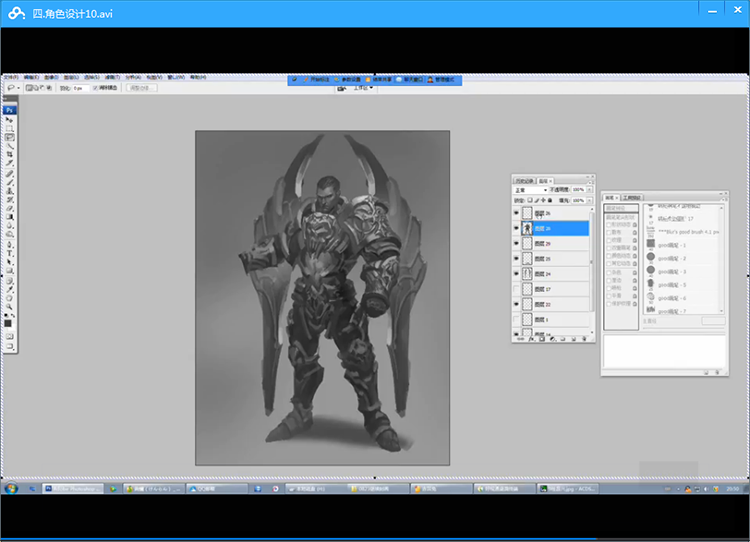
Task: Hide layer 图层 29 with its eye icon
Action: [516, 243]
